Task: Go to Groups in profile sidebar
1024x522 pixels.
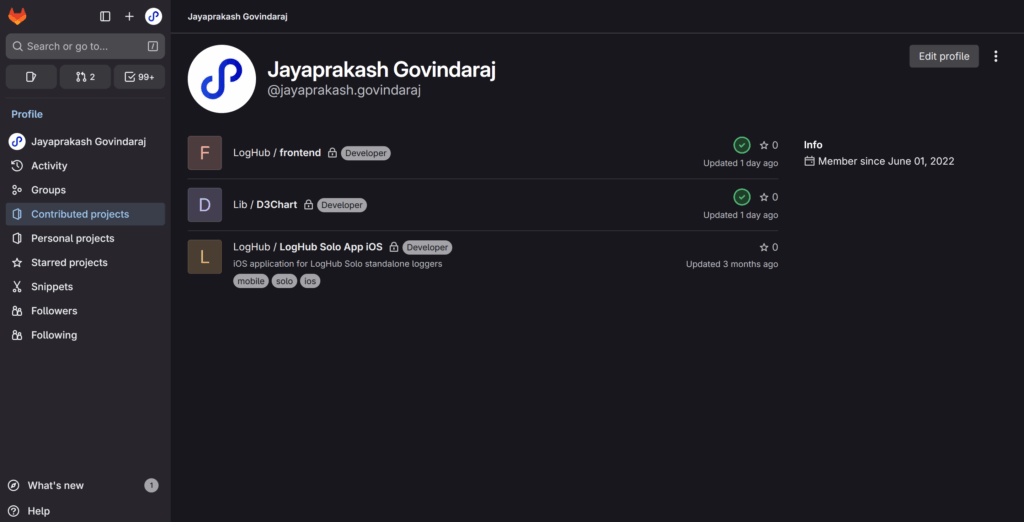Action: [48, 190]
